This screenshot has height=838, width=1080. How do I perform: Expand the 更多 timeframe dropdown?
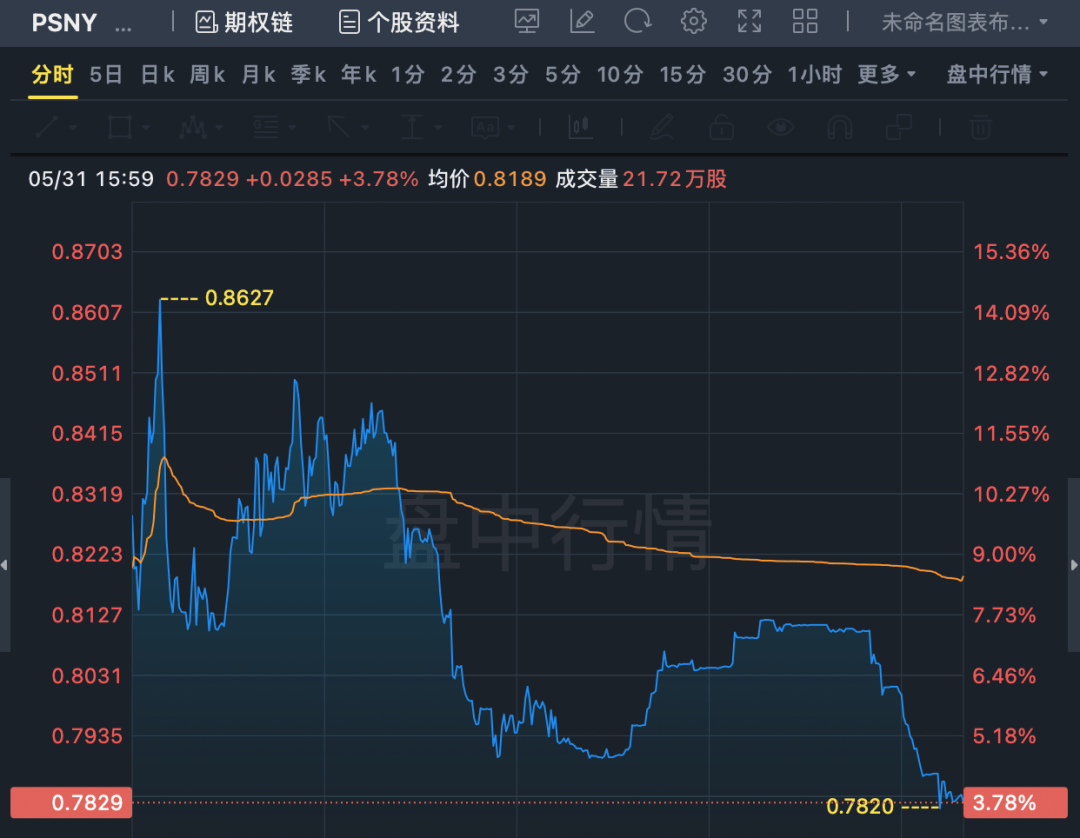886,74
